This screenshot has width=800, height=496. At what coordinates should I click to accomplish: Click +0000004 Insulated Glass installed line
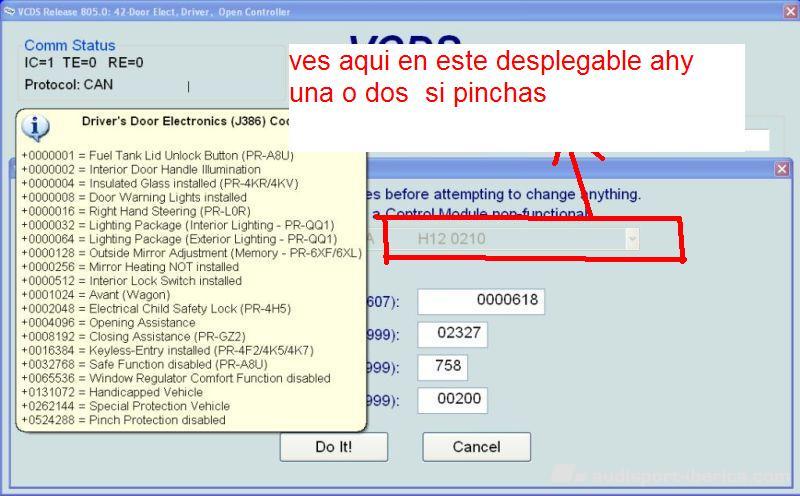160,183
